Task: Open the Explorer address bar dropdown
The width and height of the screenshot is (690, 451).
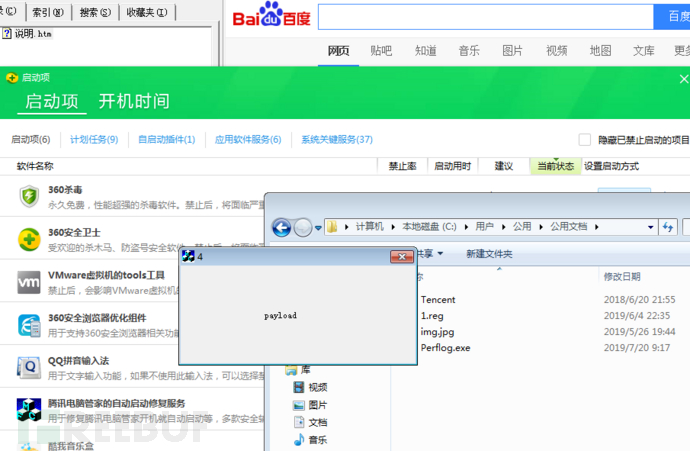Action: click(650, 227)
